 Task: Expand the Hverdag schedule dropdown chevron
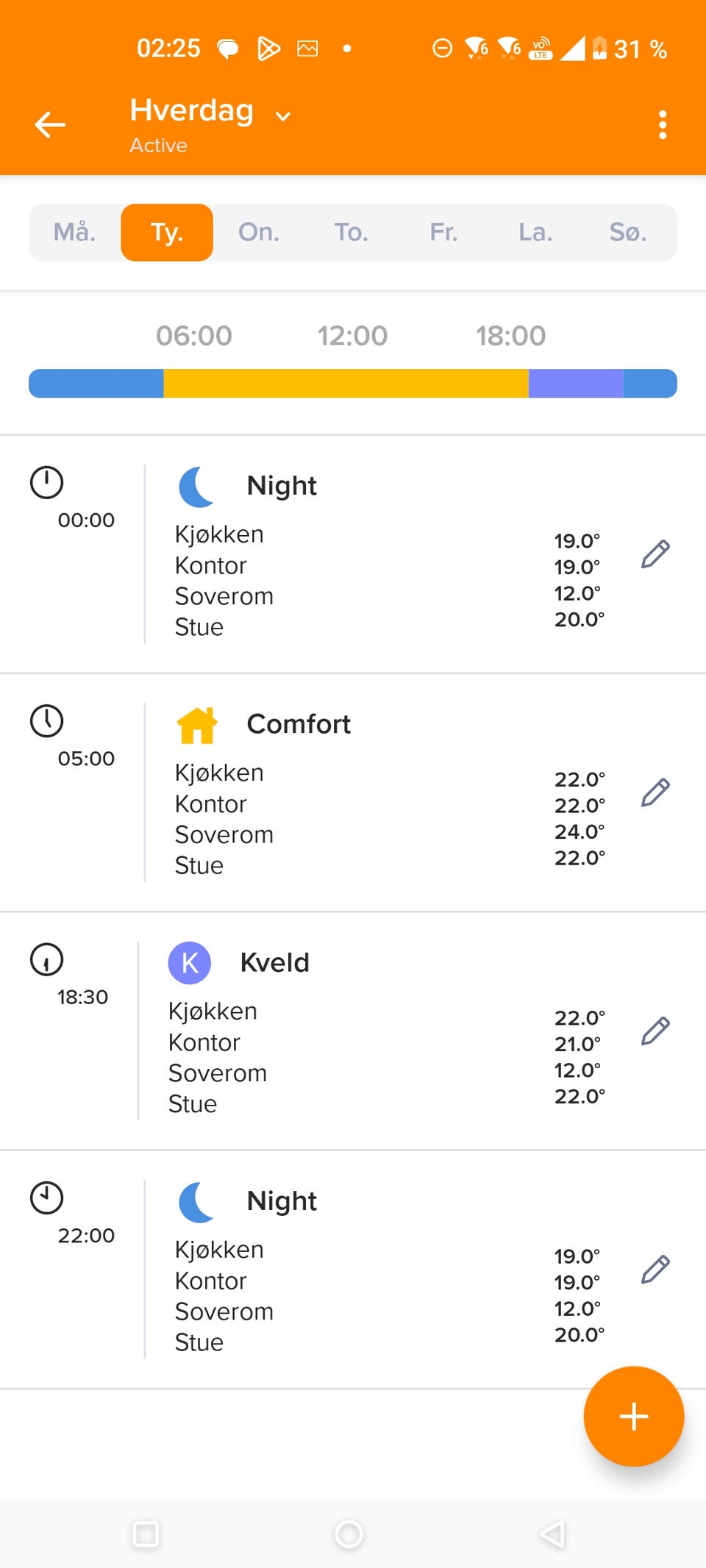coord(283,115)
